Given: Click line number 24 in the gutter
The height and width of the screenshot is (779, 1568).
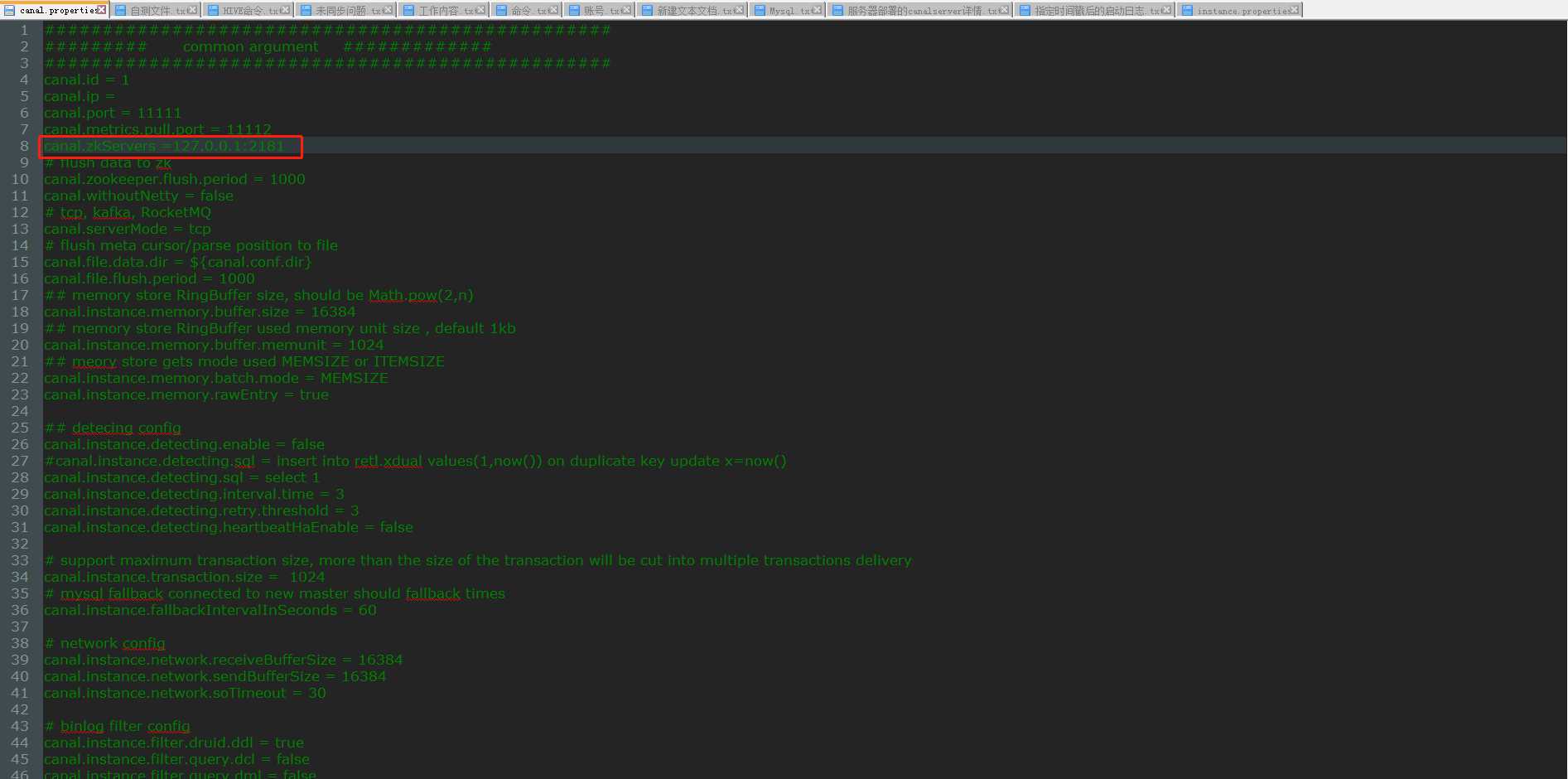Looking at the screenshot, I should (x=20, y=411).
